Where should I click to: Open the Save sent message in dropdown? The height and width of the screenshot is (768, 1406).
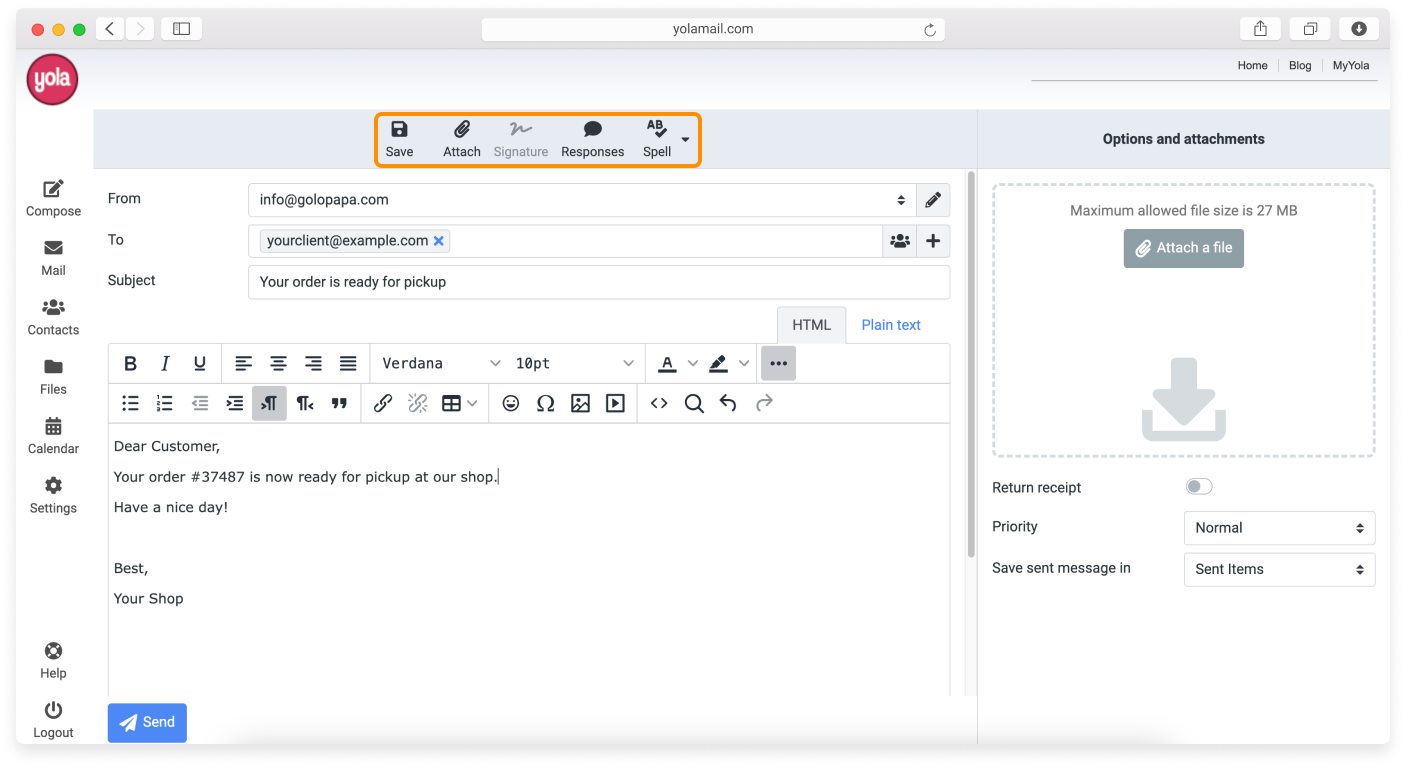(x=1279, y=569)
